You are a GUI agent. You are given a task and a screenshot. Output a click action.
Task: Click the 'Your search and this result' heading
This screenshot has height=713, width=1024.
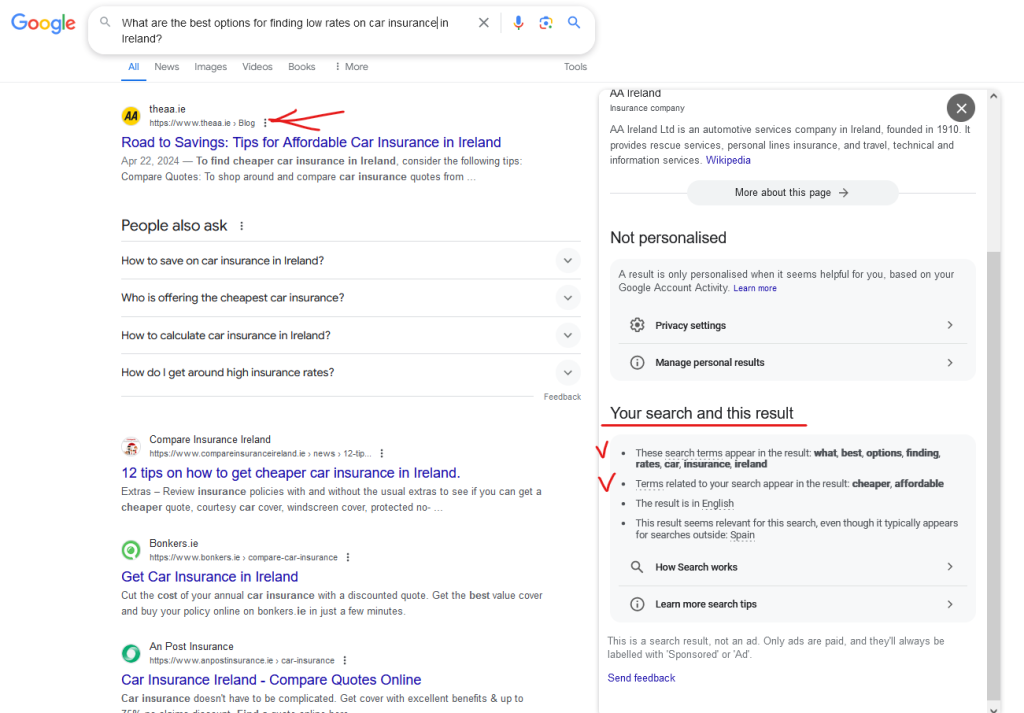tap(701, 413)
